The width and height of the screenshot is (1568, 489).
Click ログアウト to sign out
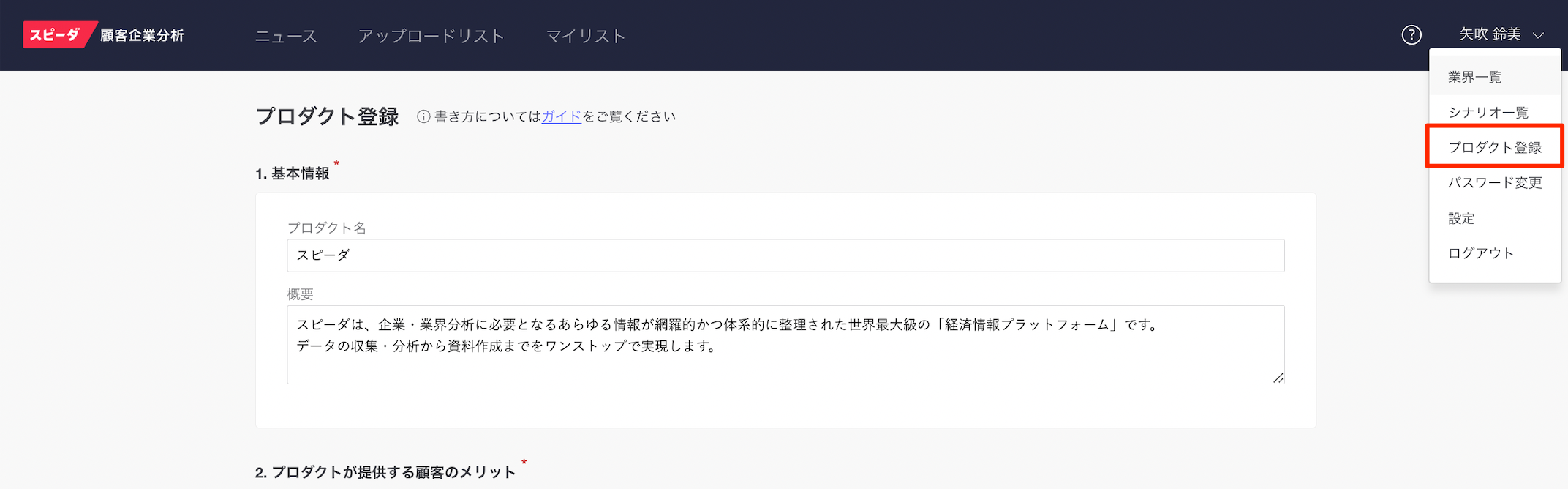(1495, 253)
